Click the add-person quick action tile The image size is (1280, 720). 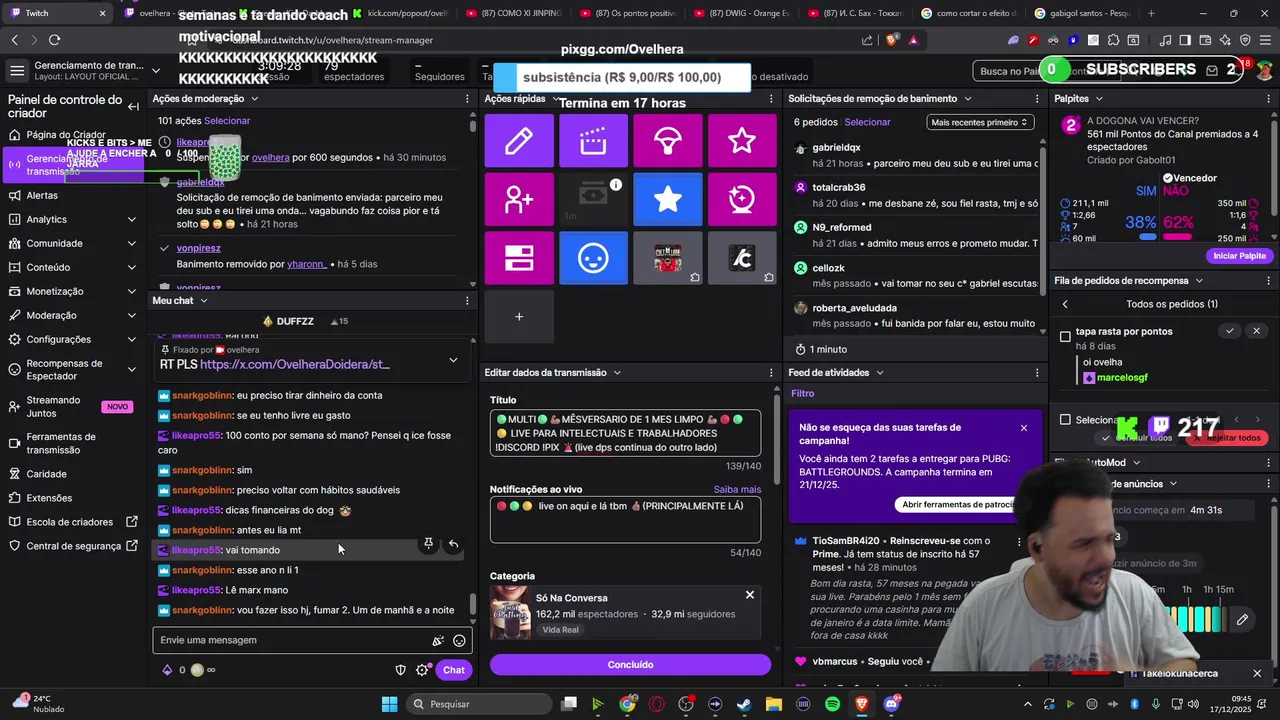click(519, 199)
